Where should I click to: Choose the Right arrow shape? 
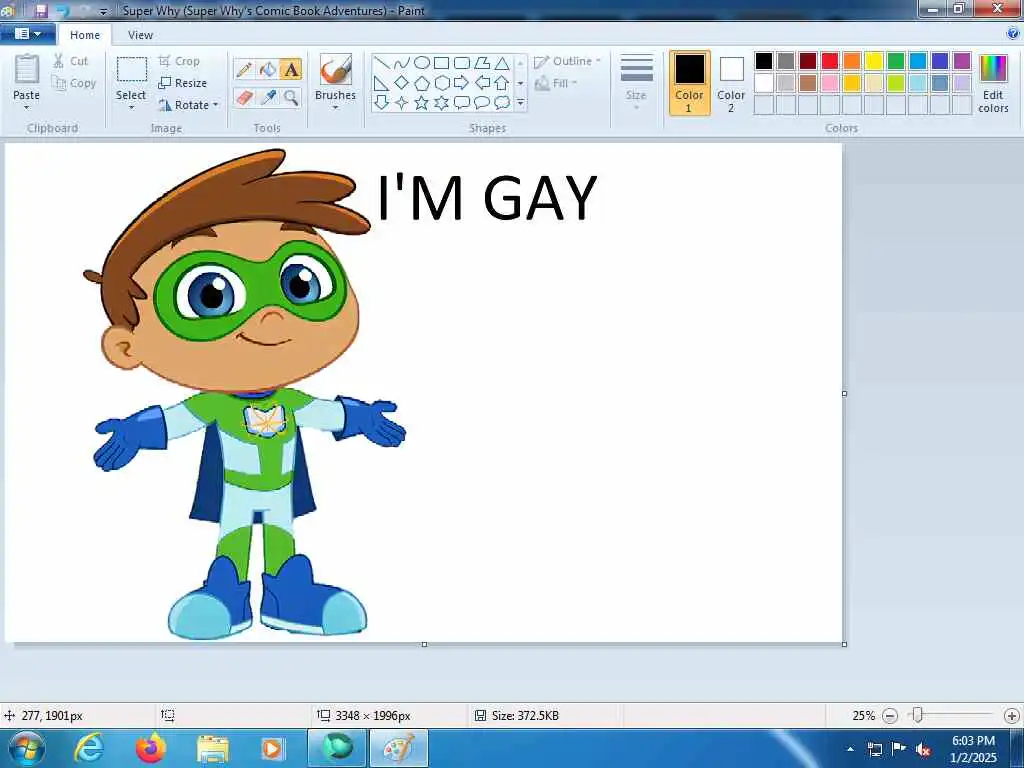[462, 83]
